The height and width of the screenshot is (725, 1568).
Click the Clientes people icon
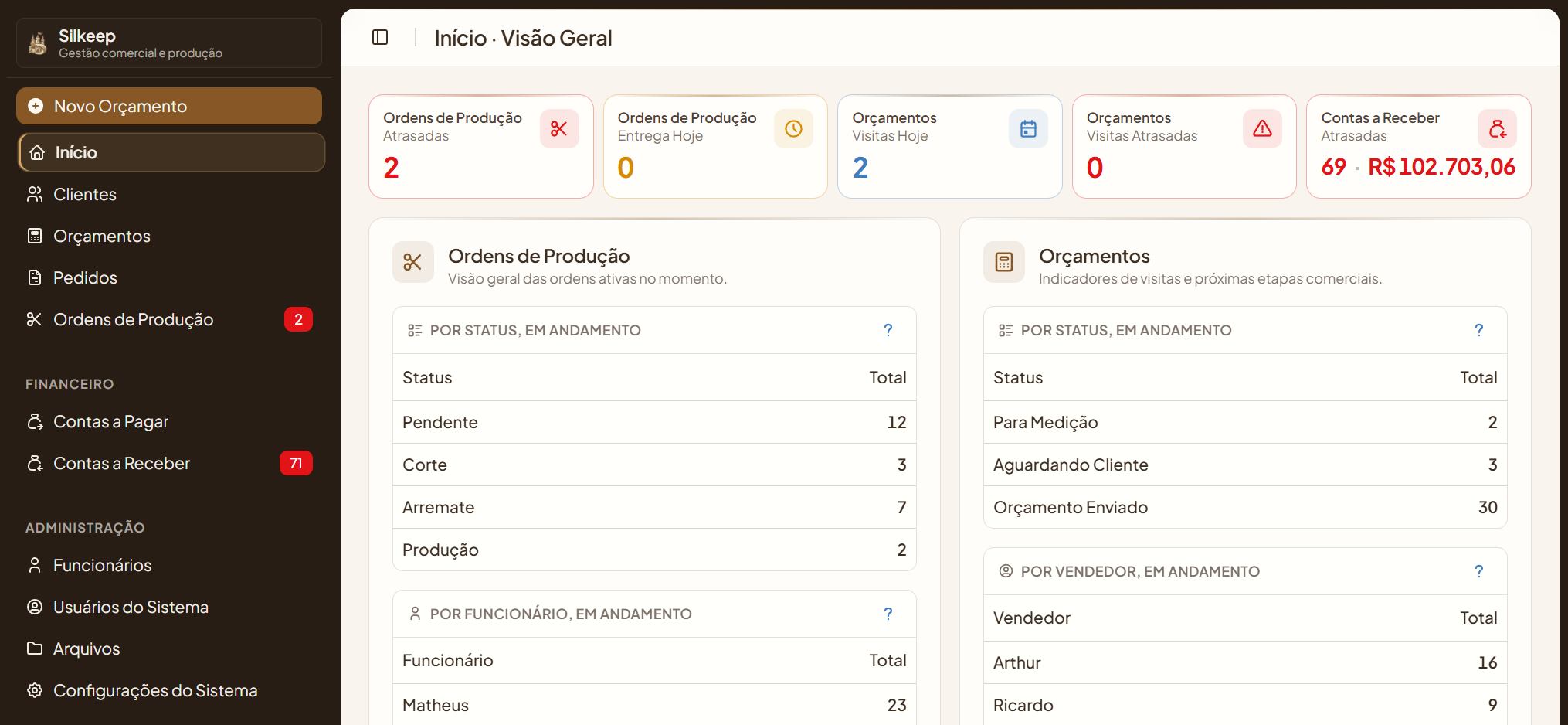tap(35, 194)
